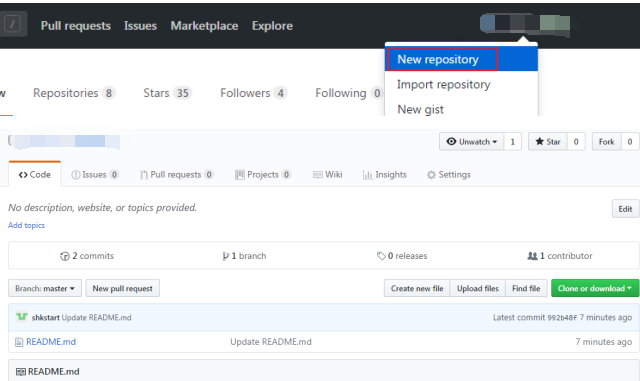The image size is (640, 381).
Task: Click New pull request button
Action: (x=122, y=288)
